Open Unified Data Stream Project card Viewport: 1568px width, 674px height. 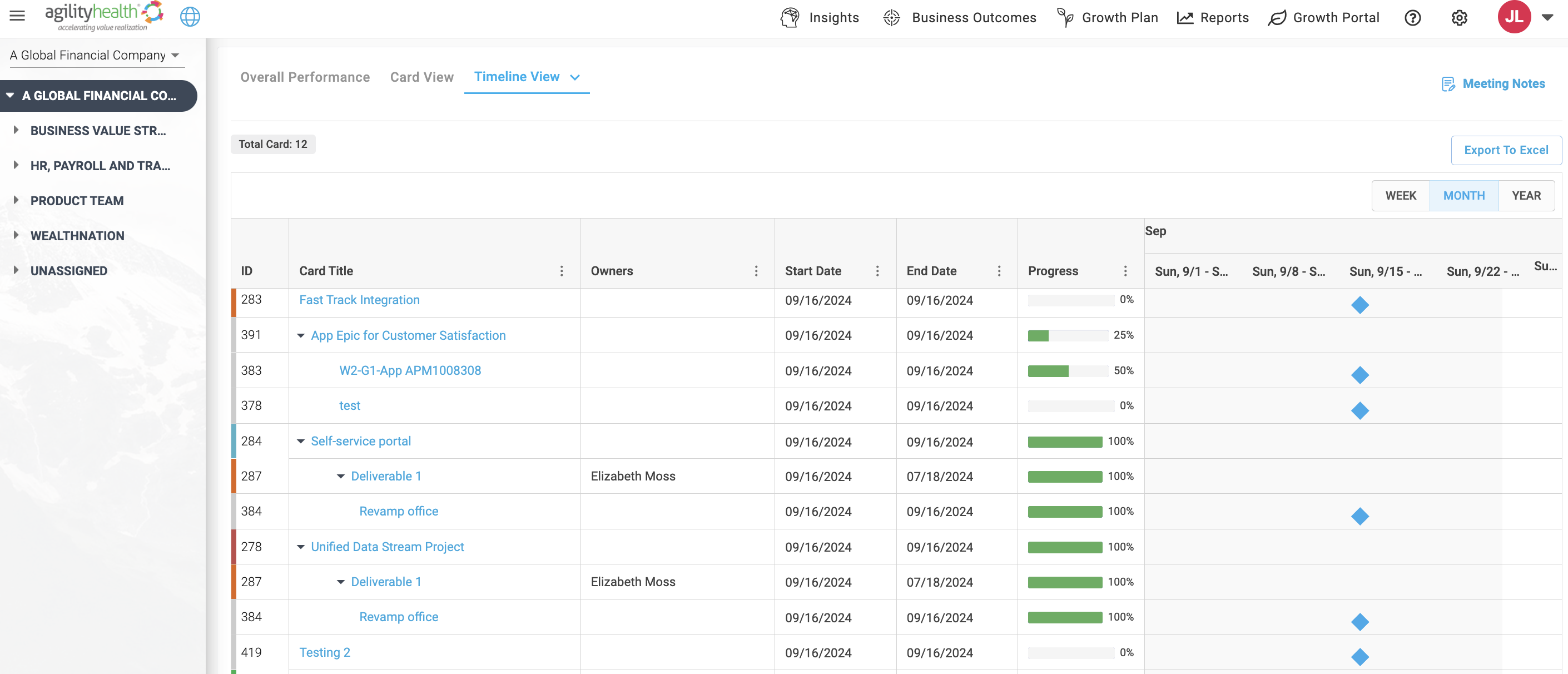[x=387, y=547]
